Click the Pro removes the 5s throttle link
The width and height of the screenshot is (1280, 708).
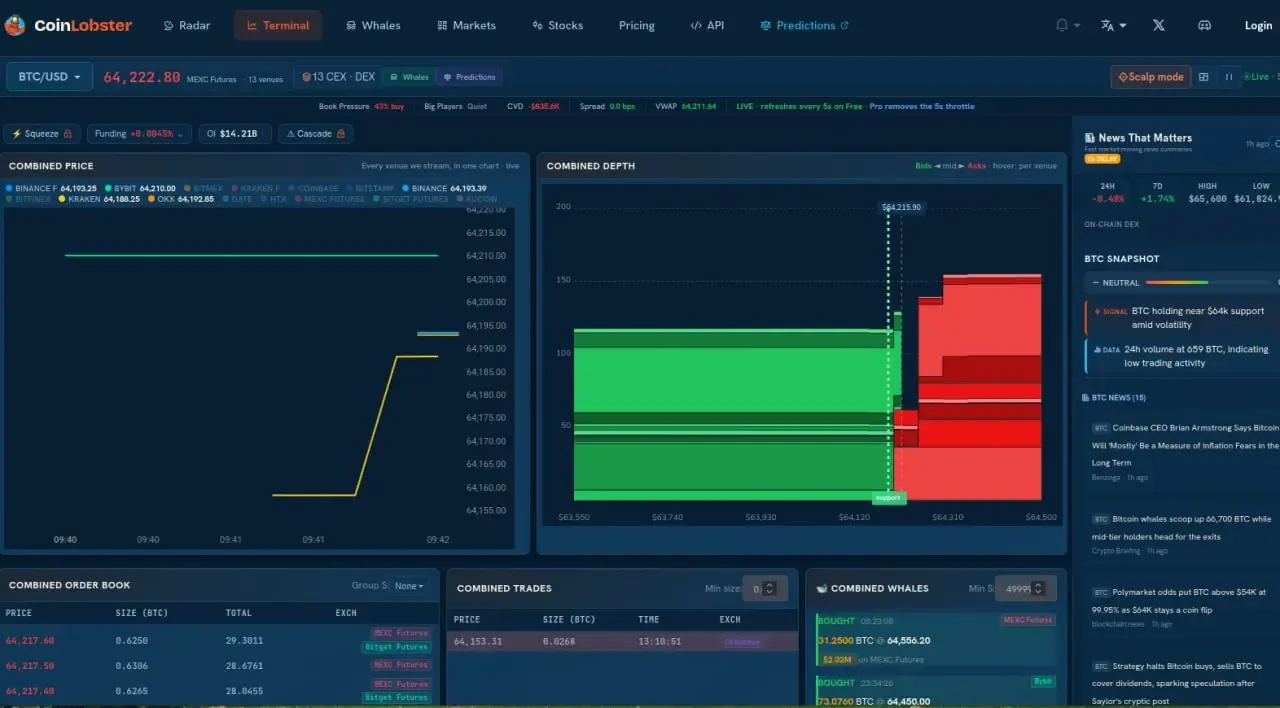pyautogui.click(x=922, y=106)
